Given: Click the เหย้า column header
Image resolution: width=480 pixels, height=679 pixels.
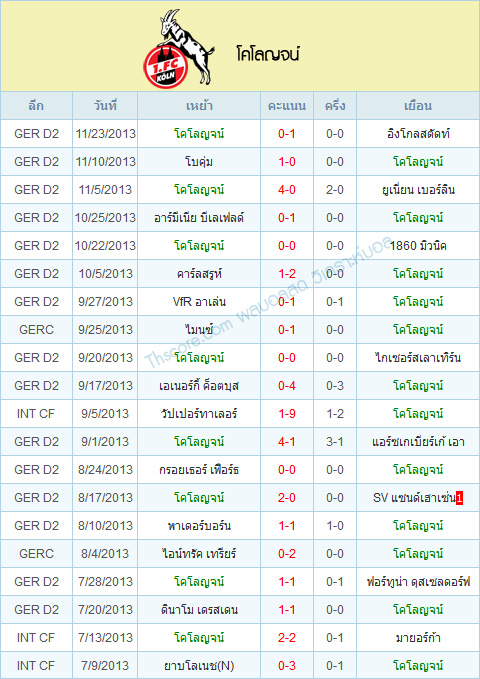Looking at the screenshot, I should pos(199,106).
